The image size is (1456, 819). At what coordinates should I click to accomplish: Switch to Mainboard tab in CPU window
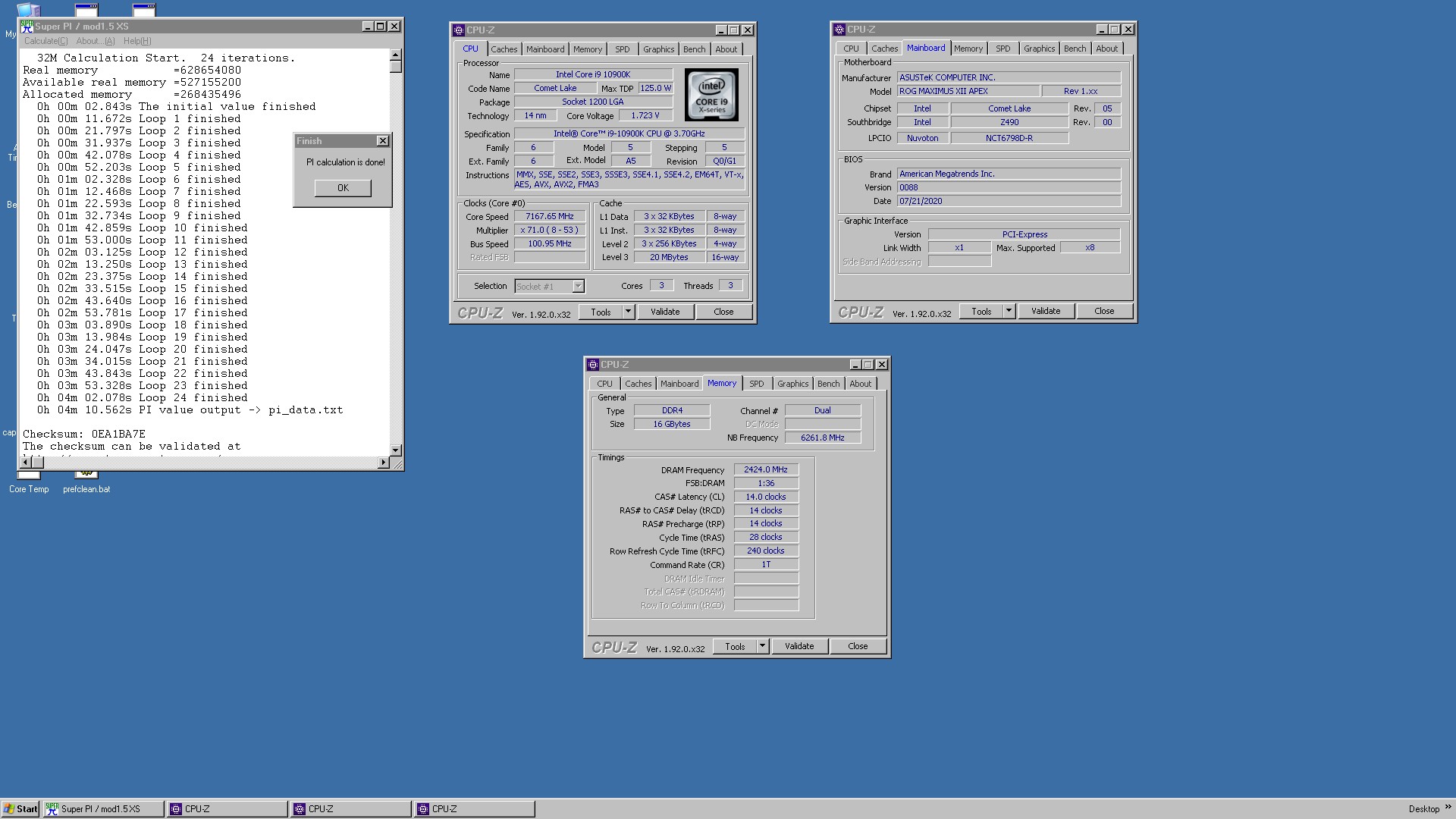coord(545,49)
